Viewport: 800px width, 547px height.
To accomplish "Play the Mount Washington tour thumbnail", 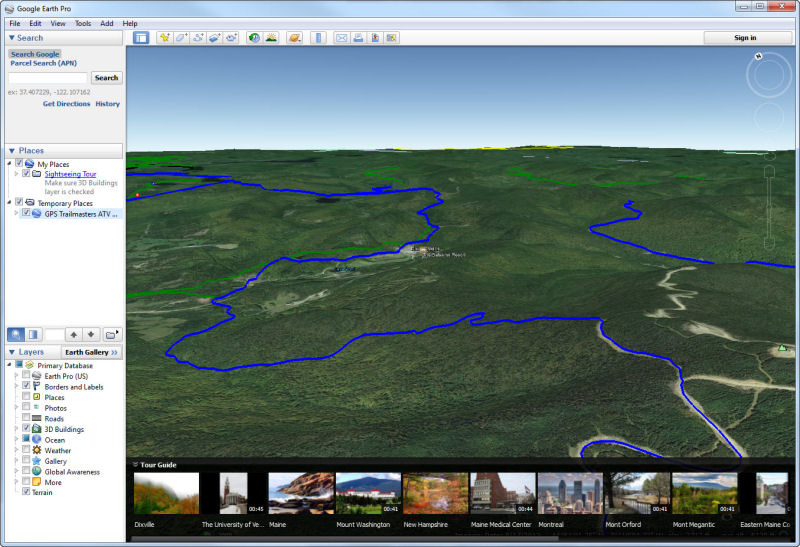I will tap(367, 494).
